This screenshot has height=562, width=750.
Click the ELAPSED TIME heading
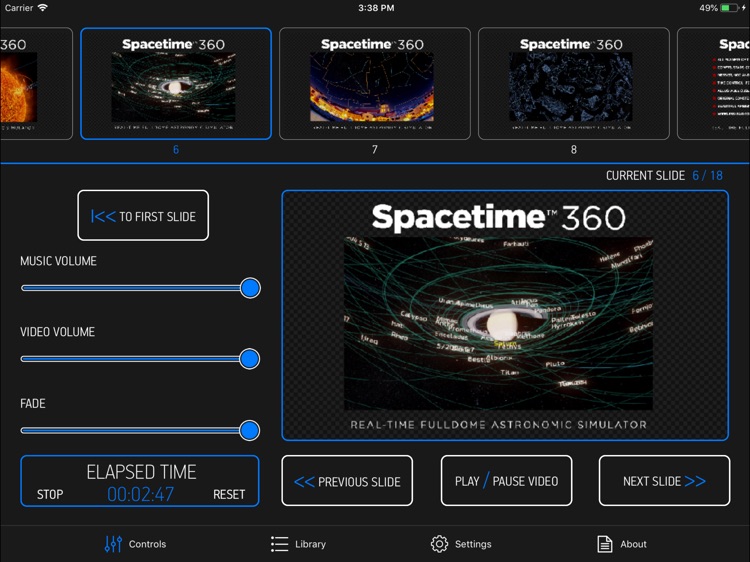[141, 472]
